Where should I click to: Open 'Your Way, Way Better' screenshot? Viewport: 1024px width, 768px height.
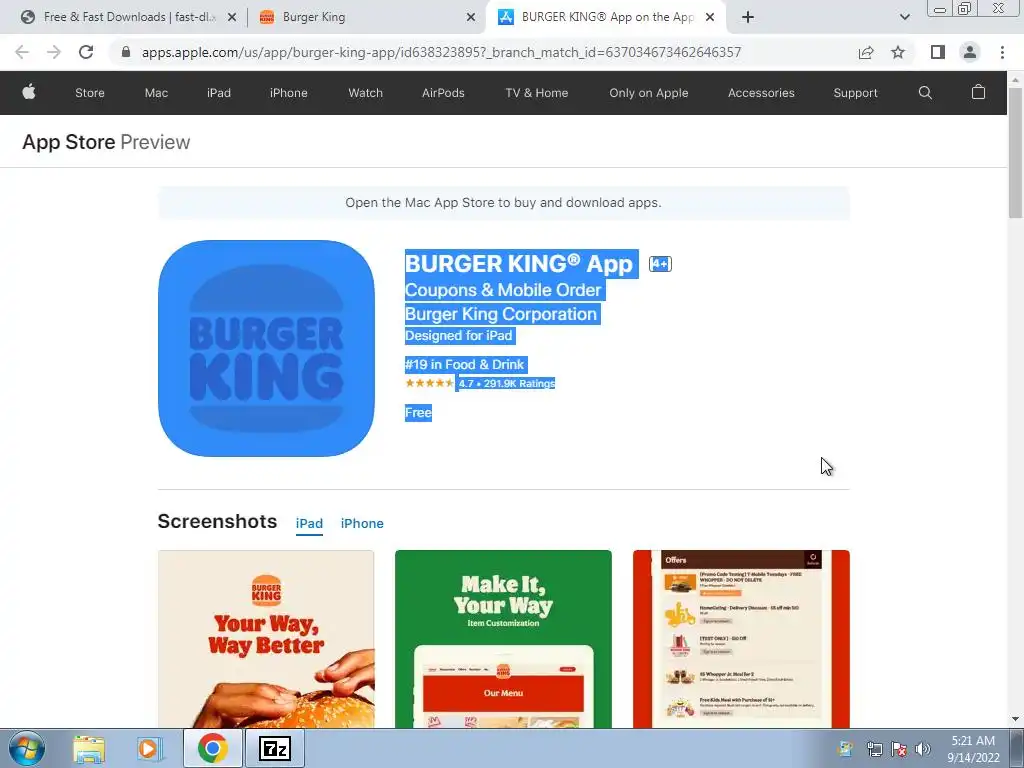point(266,639)
